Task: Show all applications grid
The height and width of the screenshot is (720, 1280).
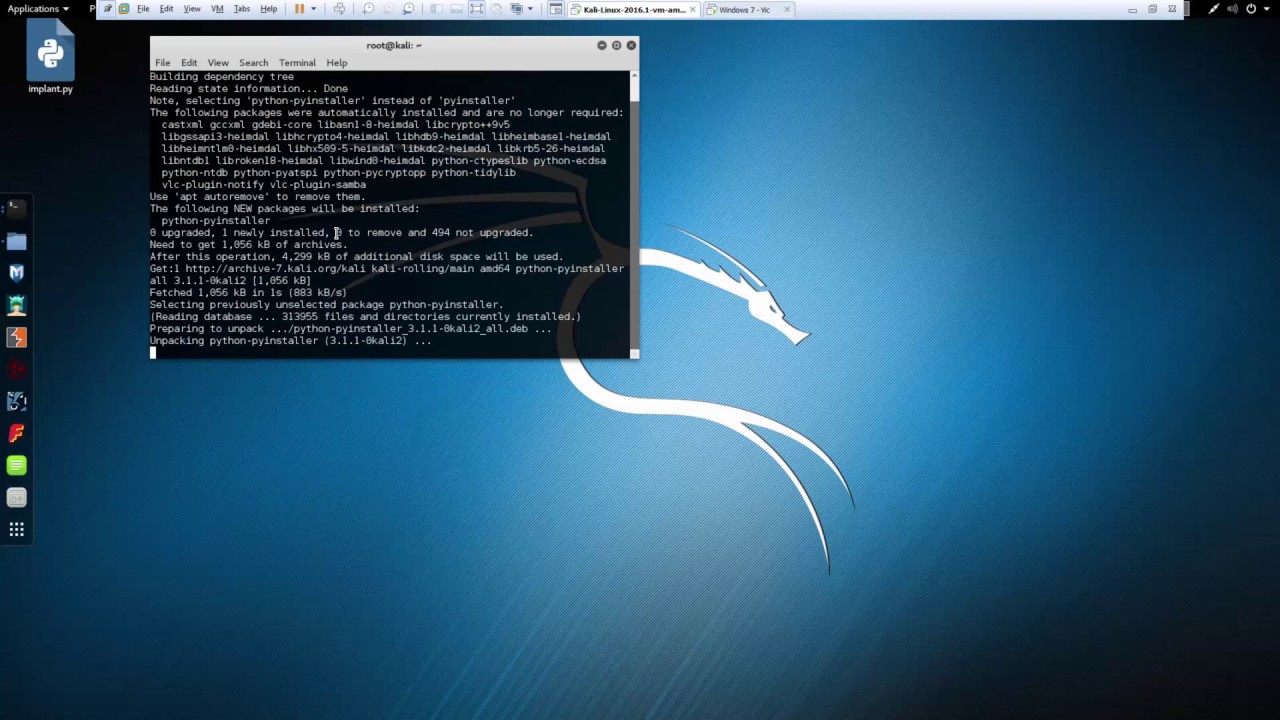Action: (16, 529)
